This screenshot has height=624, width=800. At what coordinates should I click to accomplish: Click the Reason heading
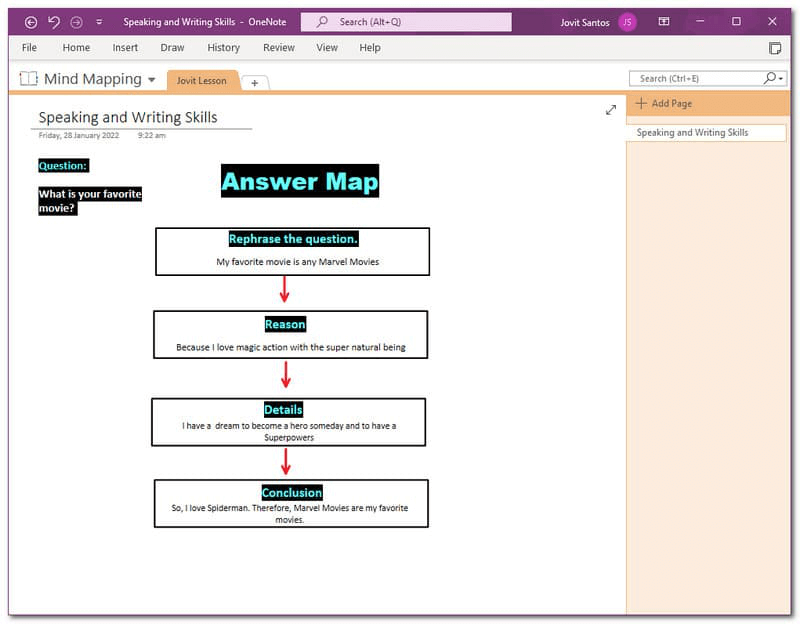click(285, 325)
